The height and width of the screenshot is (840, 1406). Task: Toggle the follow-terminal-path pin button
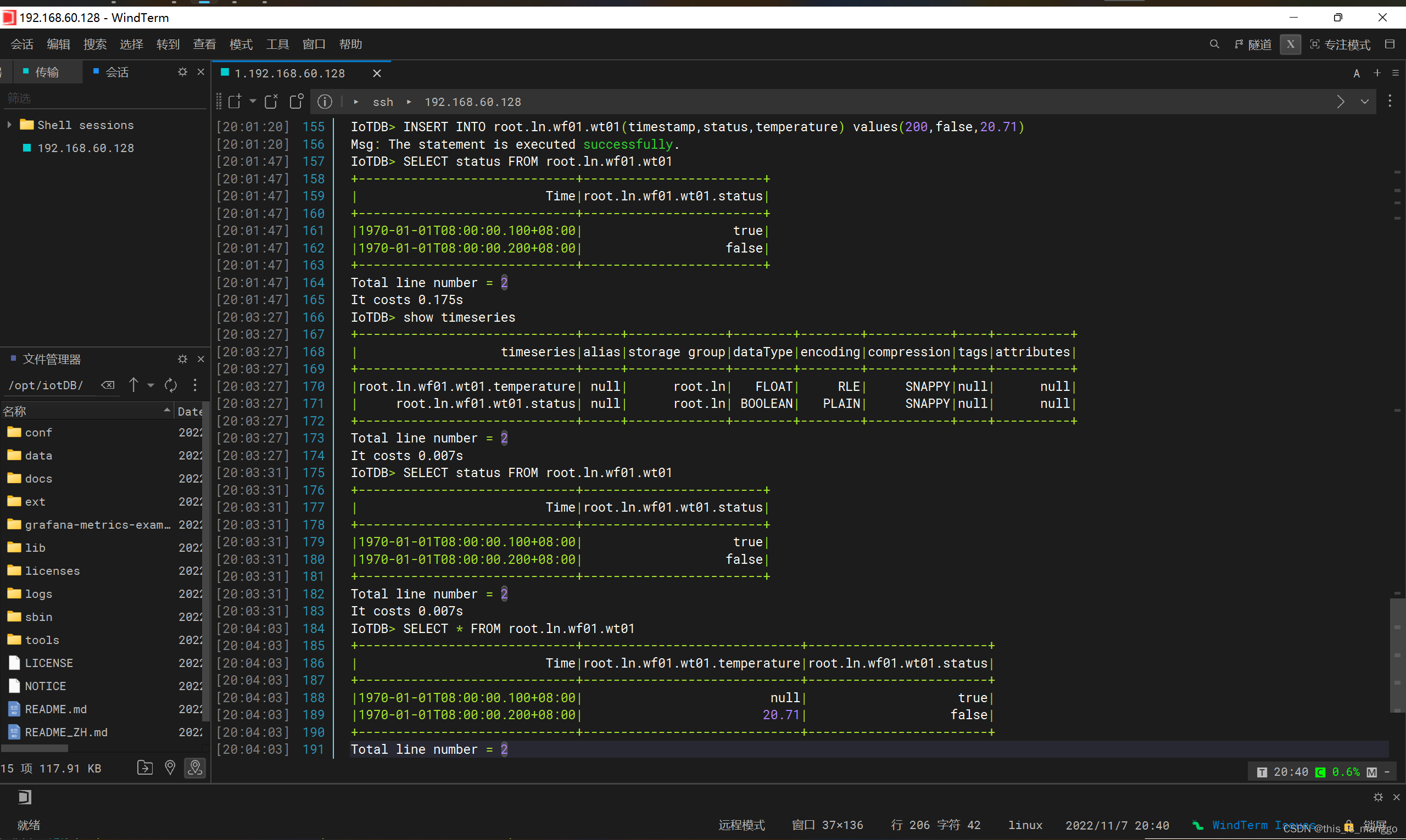click(x=196, y=768)
